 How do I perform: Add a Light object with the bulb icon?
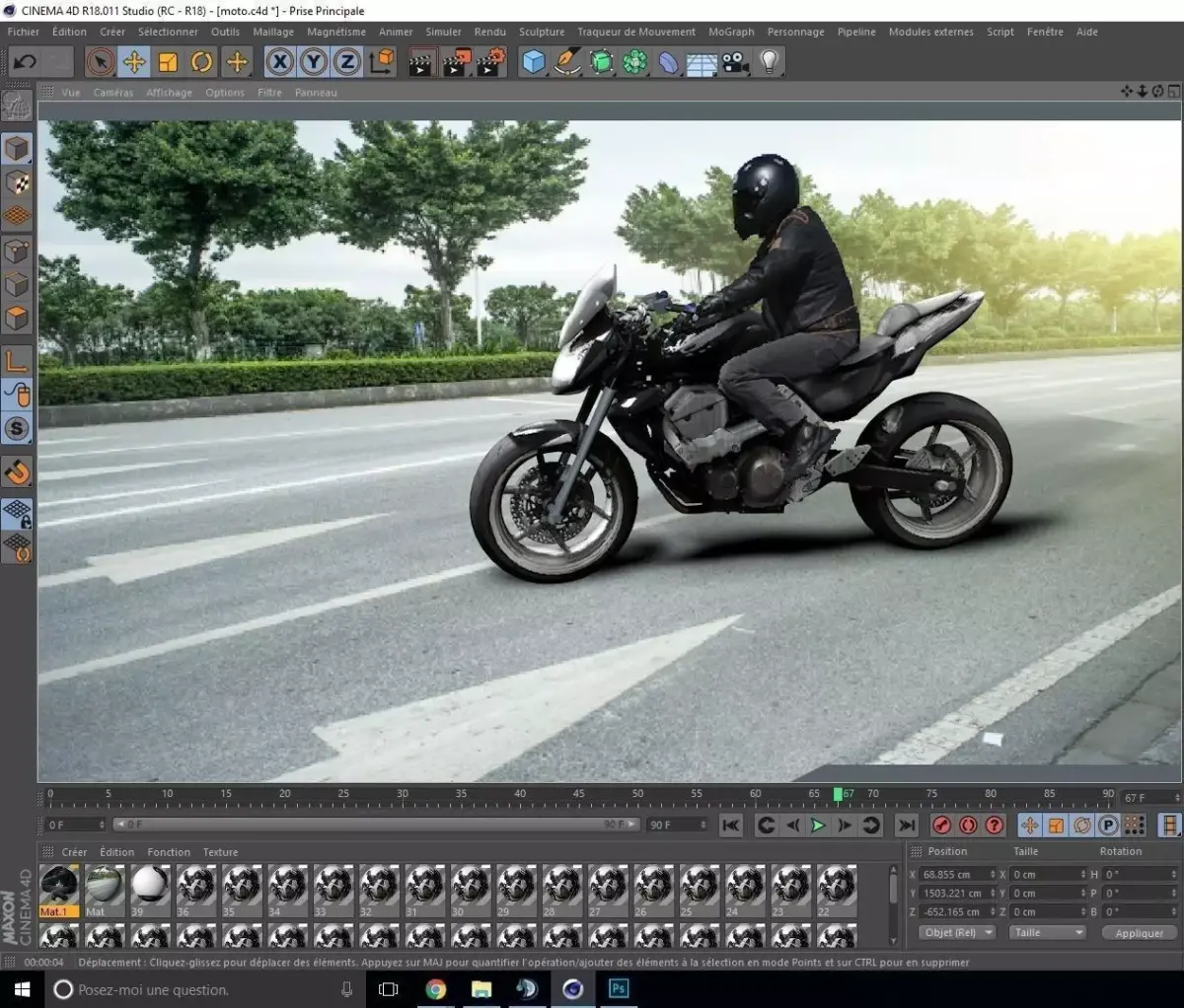(x=769, y=62)
